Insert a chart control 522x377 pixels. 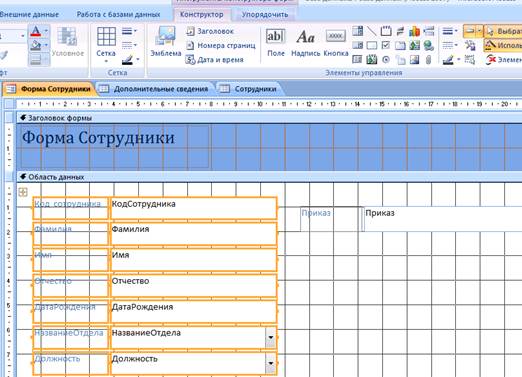coord(414,31)
